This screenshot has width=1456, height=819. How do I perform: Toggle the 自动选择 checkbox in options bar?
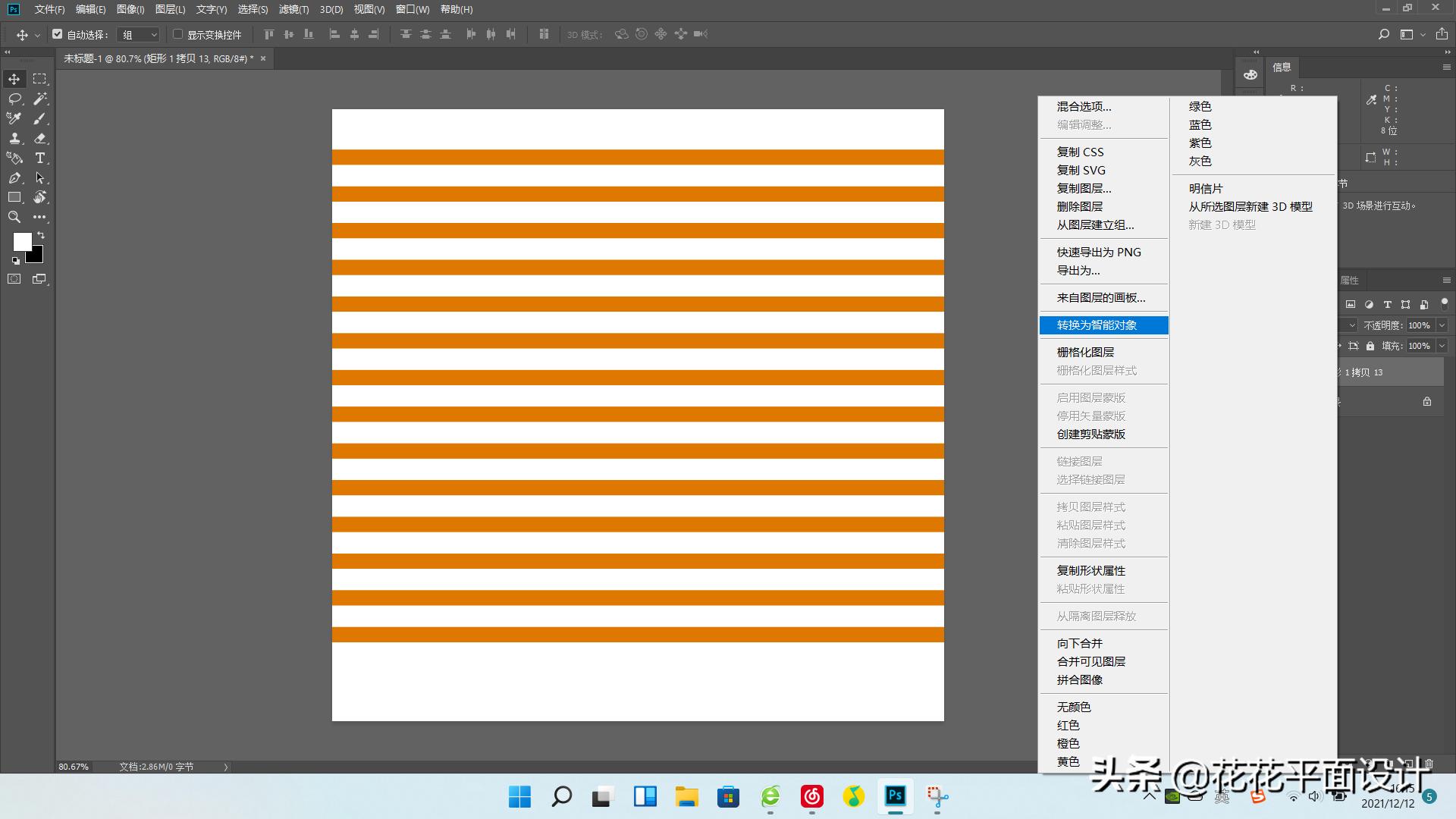(x=58, y=34)
